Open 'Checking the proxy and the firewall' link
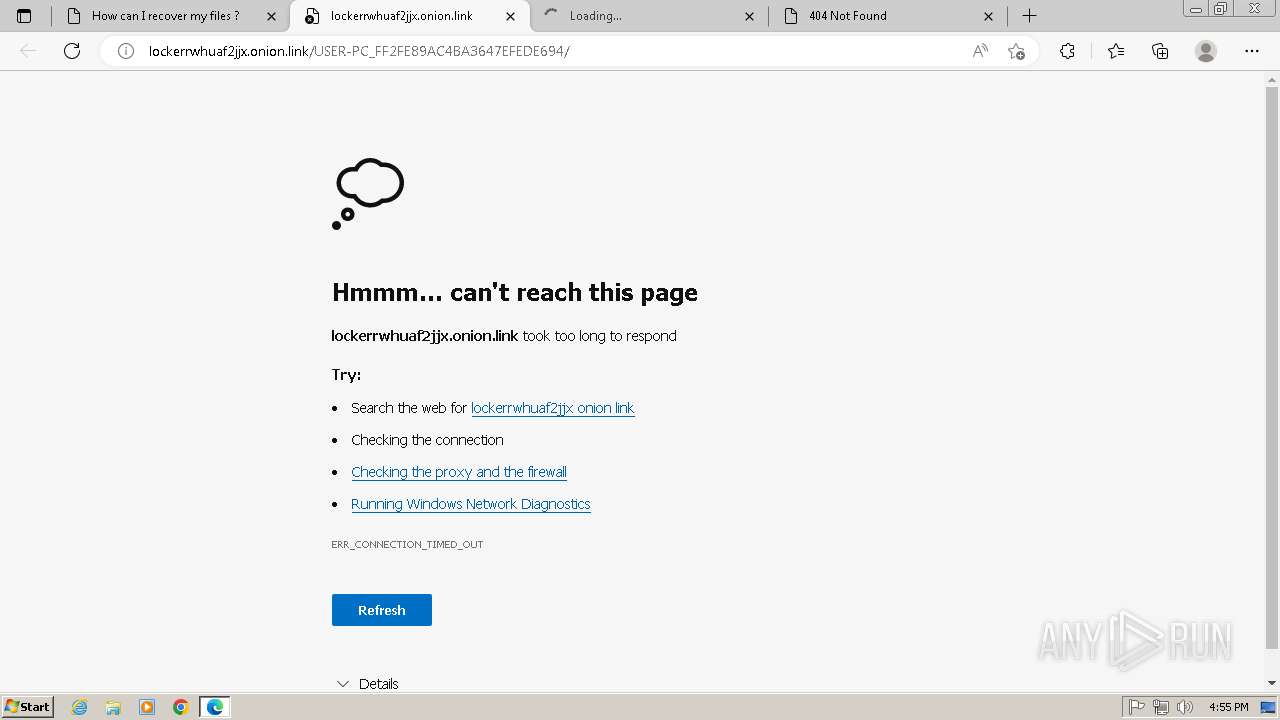Screen dimensions: 1280x720 [459, 472]
